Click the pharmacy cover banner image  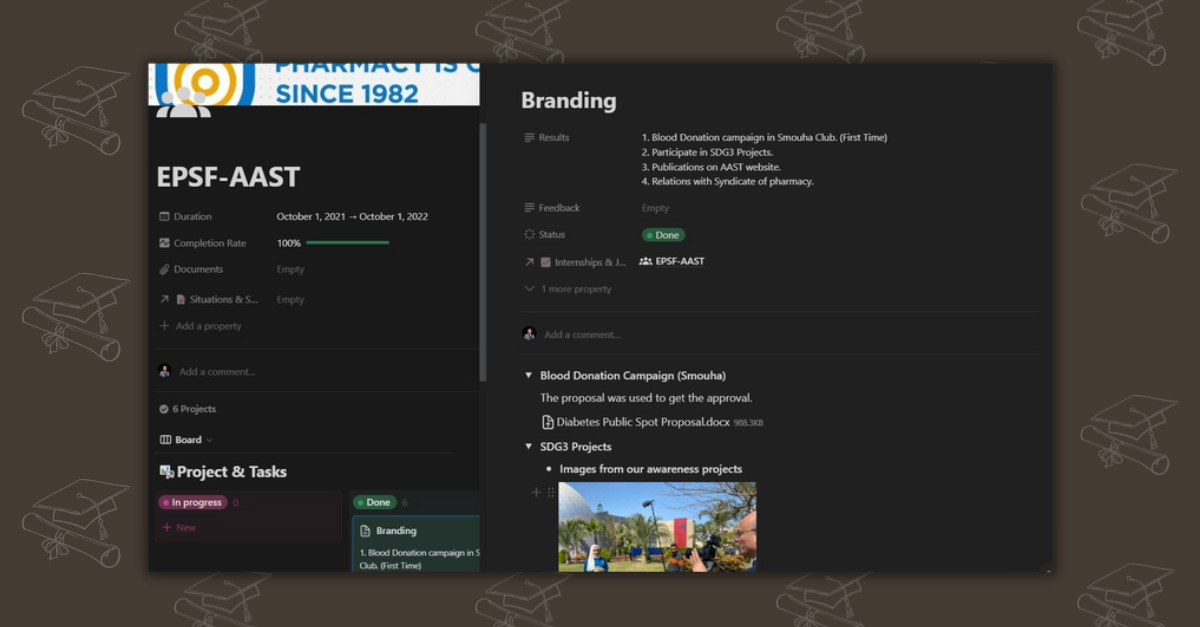coord(314,84)
